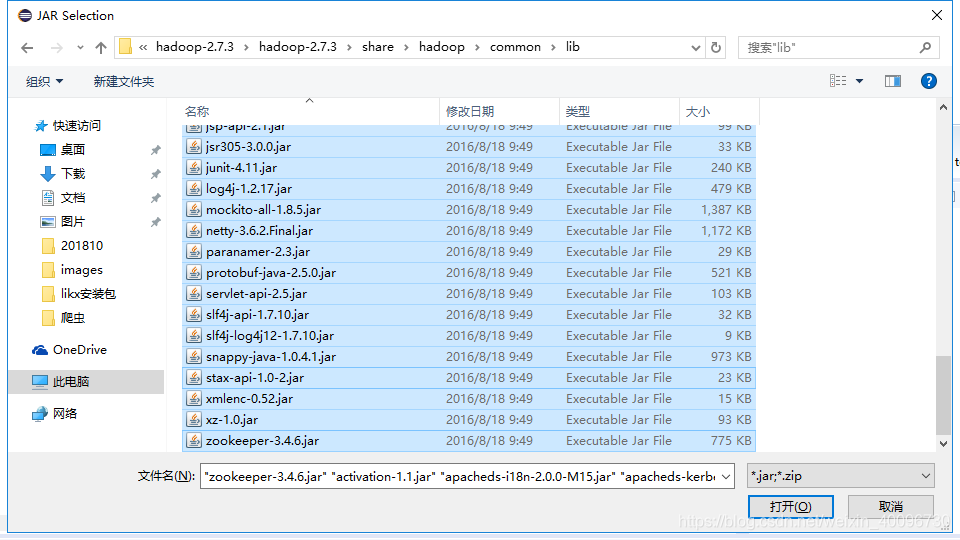Image resolution: width=960 pixels, height=540 pixels.
Task: Click the 文件名 filename input field
Action: (460, 476)
